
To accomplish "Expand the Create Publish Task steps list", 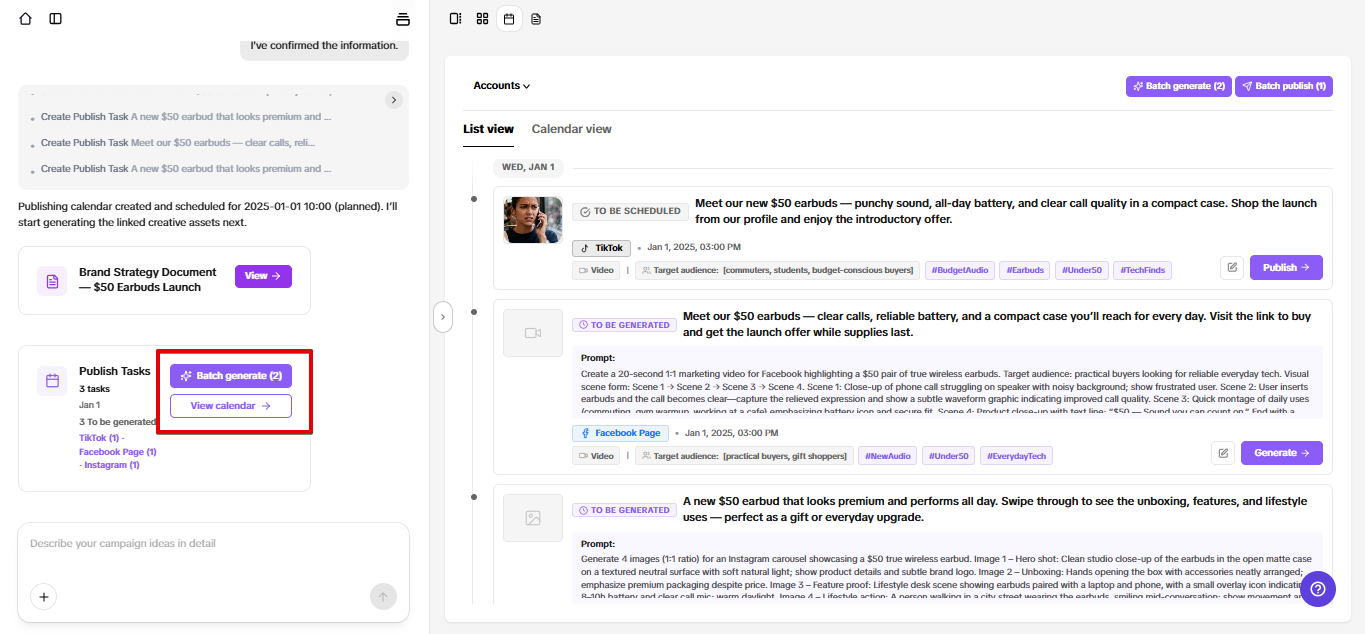I will click(x=394, y=100).
